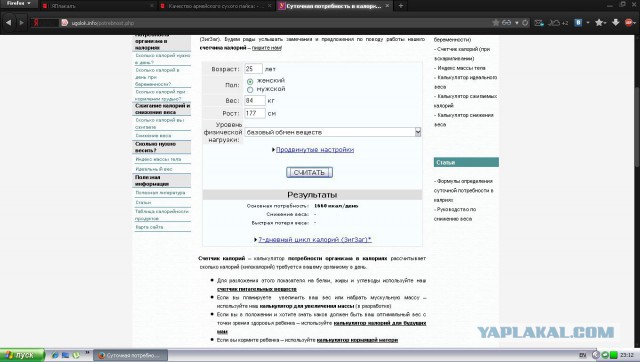Click the show desktop quick launch icon

tap(65, 355)
